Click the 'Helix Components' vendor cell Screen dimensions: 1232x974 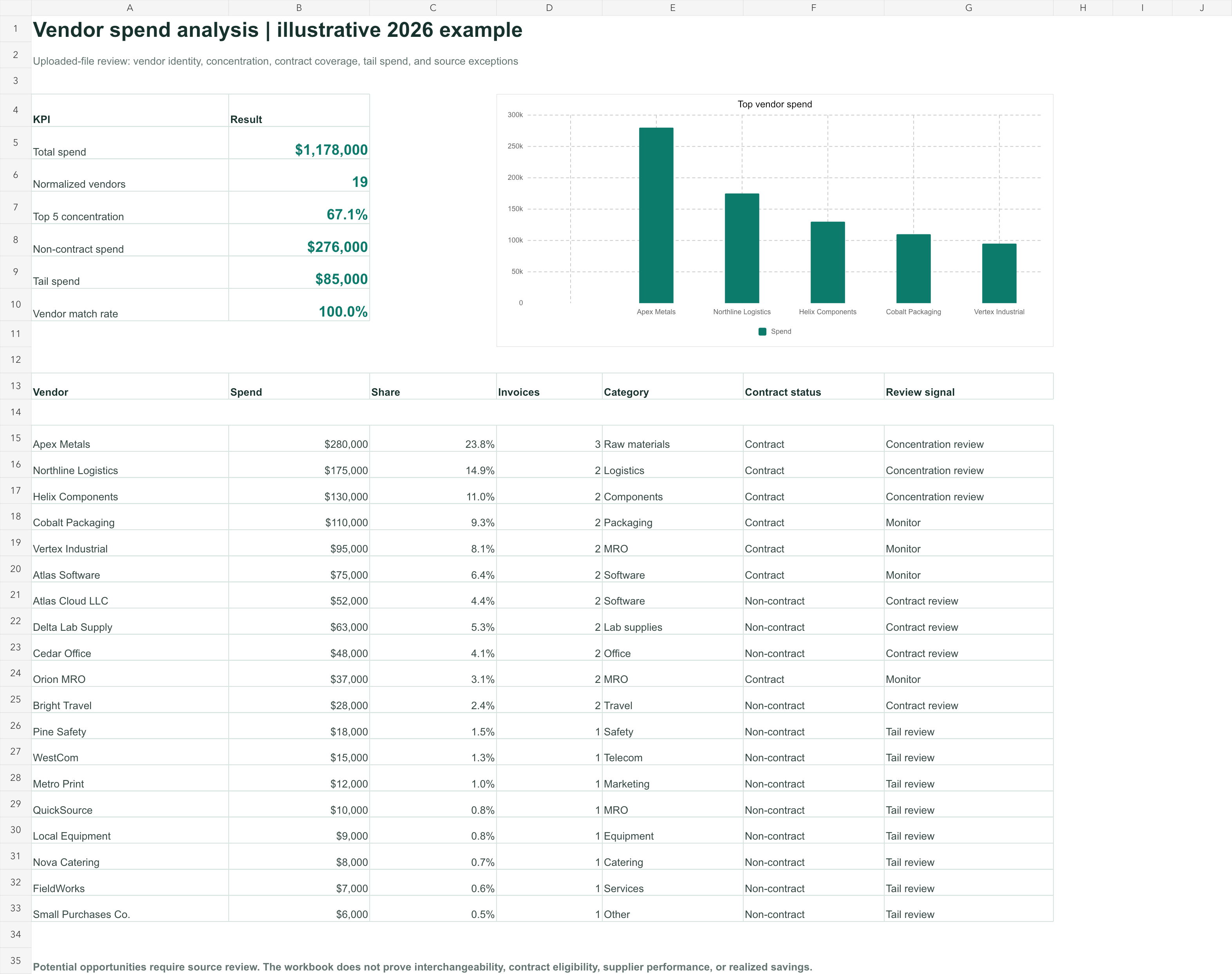(x=130, y=491)
